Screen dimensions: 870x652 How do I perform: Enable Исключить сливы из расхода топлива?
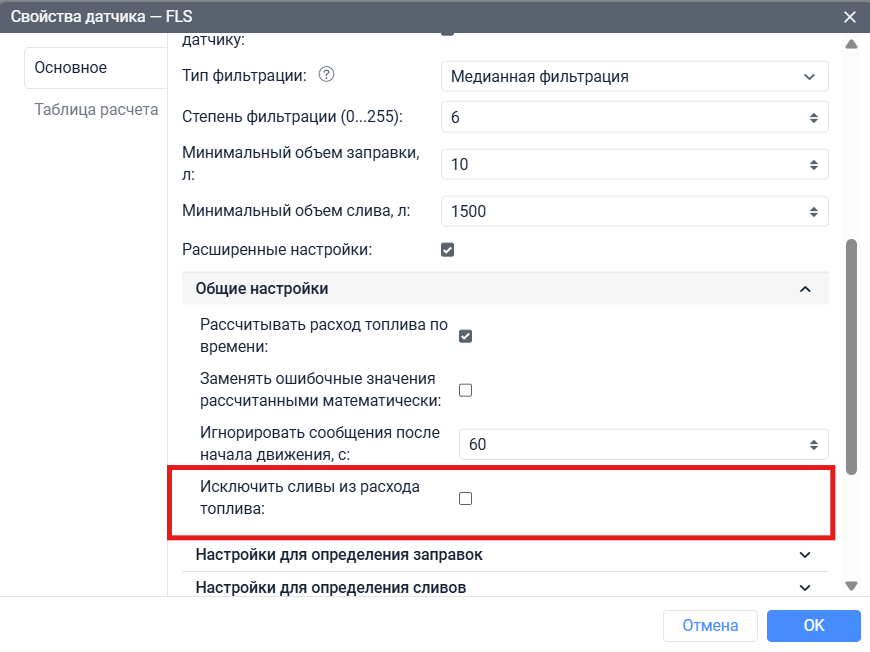[x=465, y=497]
